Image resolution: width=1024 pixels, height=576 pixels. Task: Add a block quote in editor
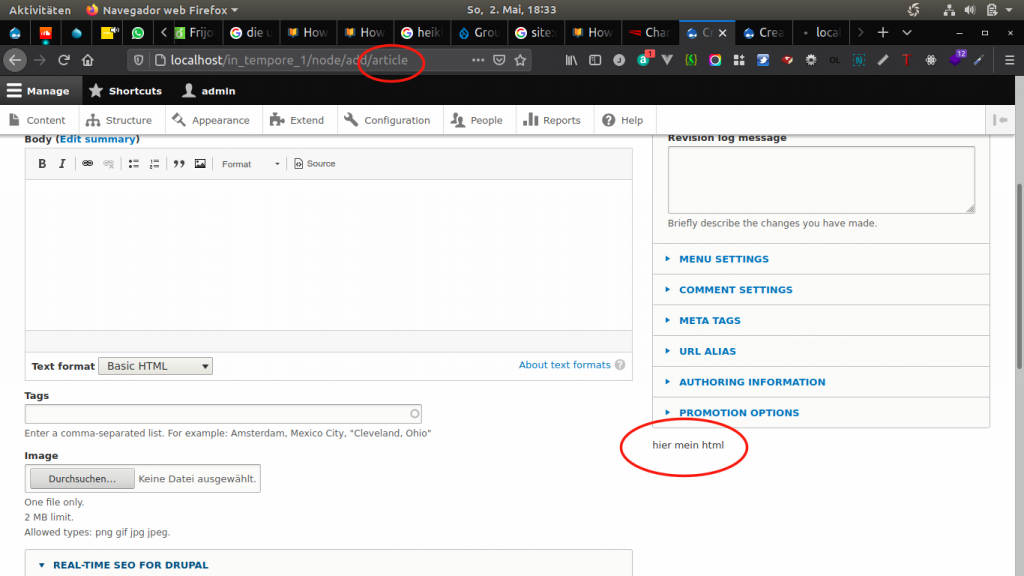tap(179, 164)
